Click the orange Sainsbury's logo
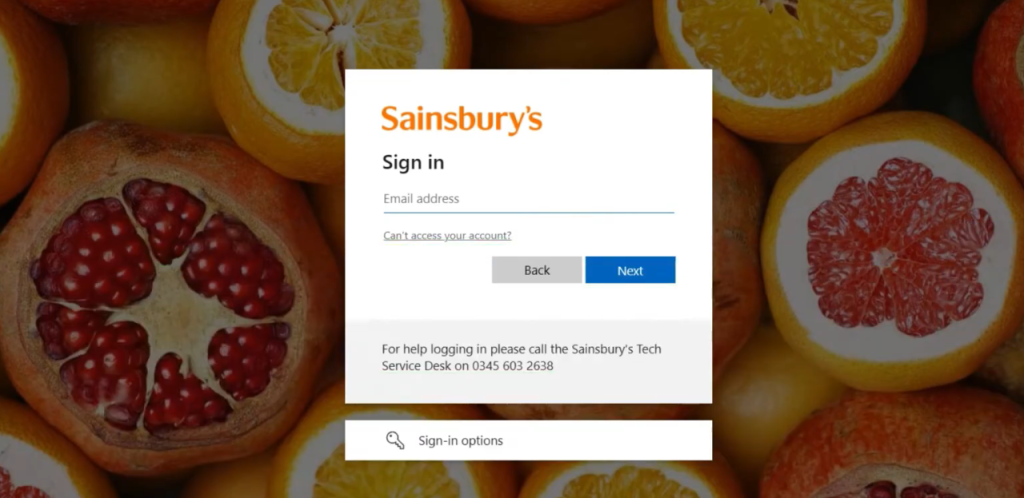 462,120
